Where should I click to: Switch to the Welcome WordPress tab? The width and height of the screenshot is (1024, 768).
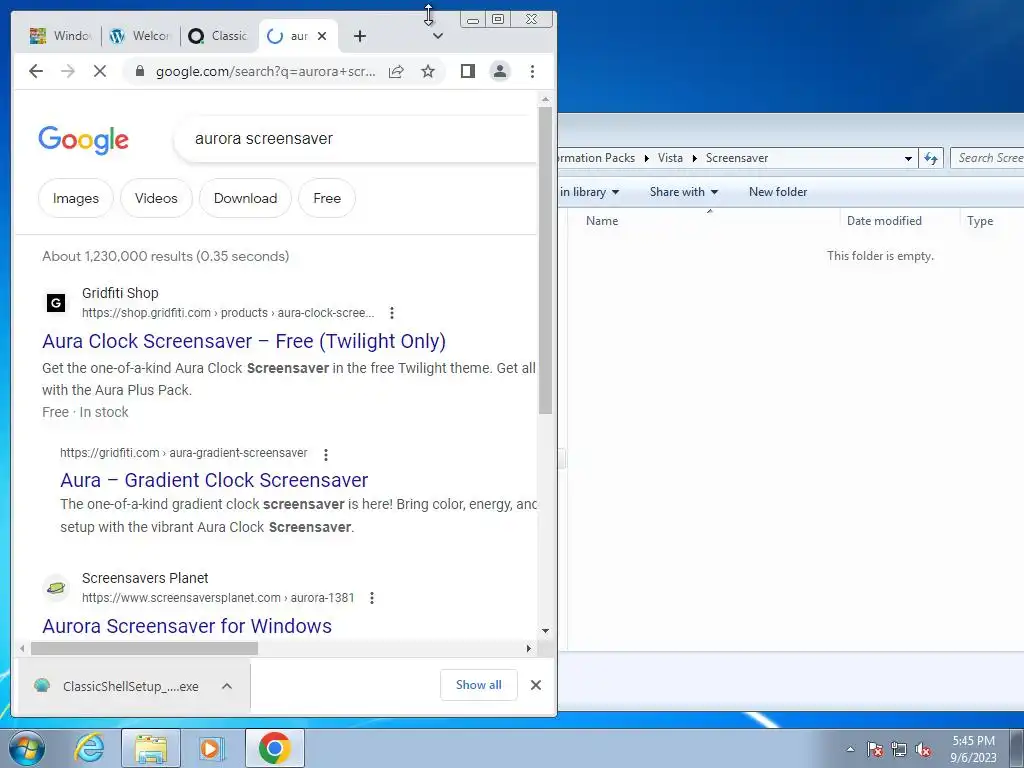pos(140,36)
